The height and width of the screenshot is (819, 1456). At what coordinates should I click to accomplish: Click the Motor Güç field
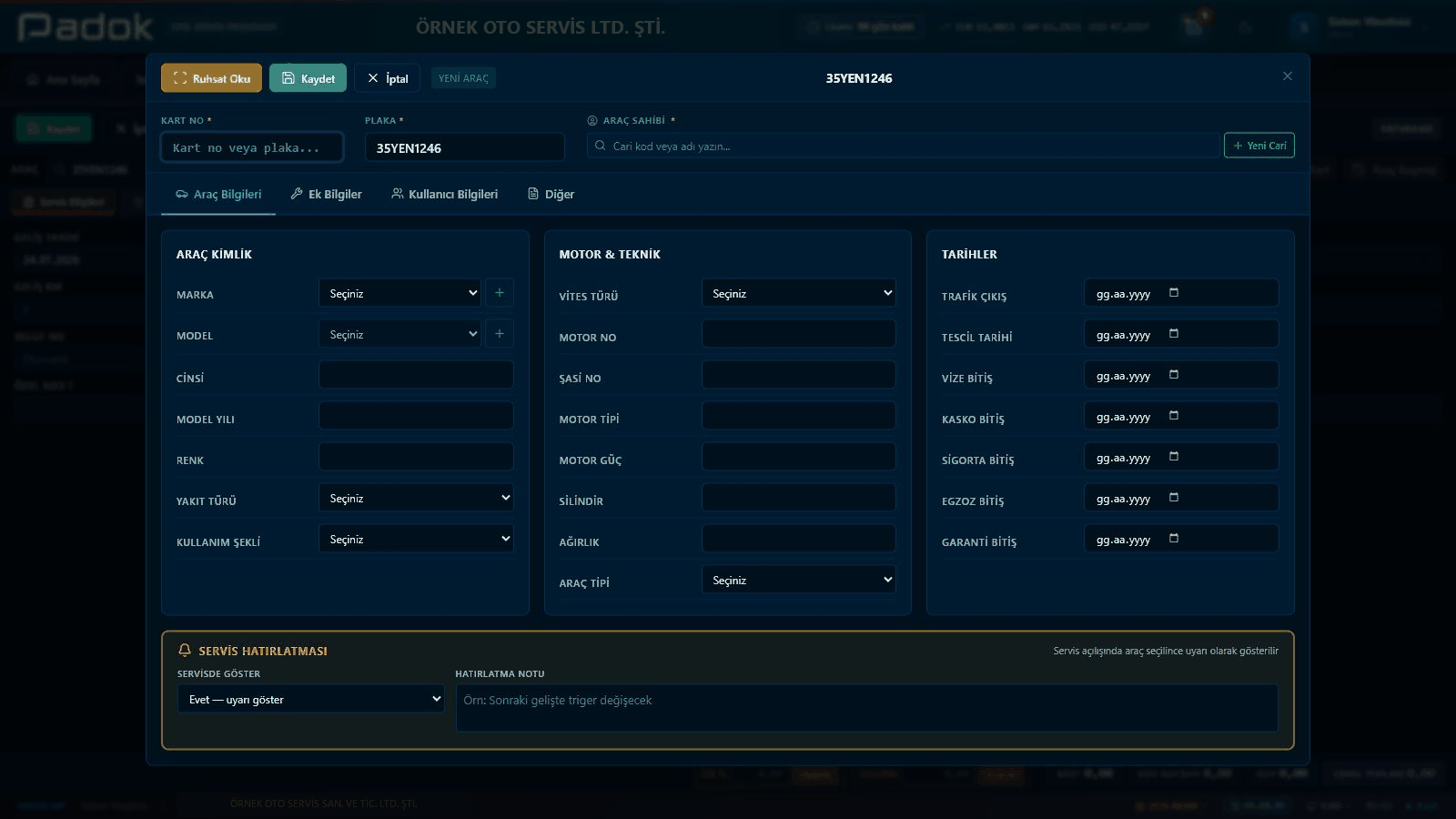click(x=798, y=457)
